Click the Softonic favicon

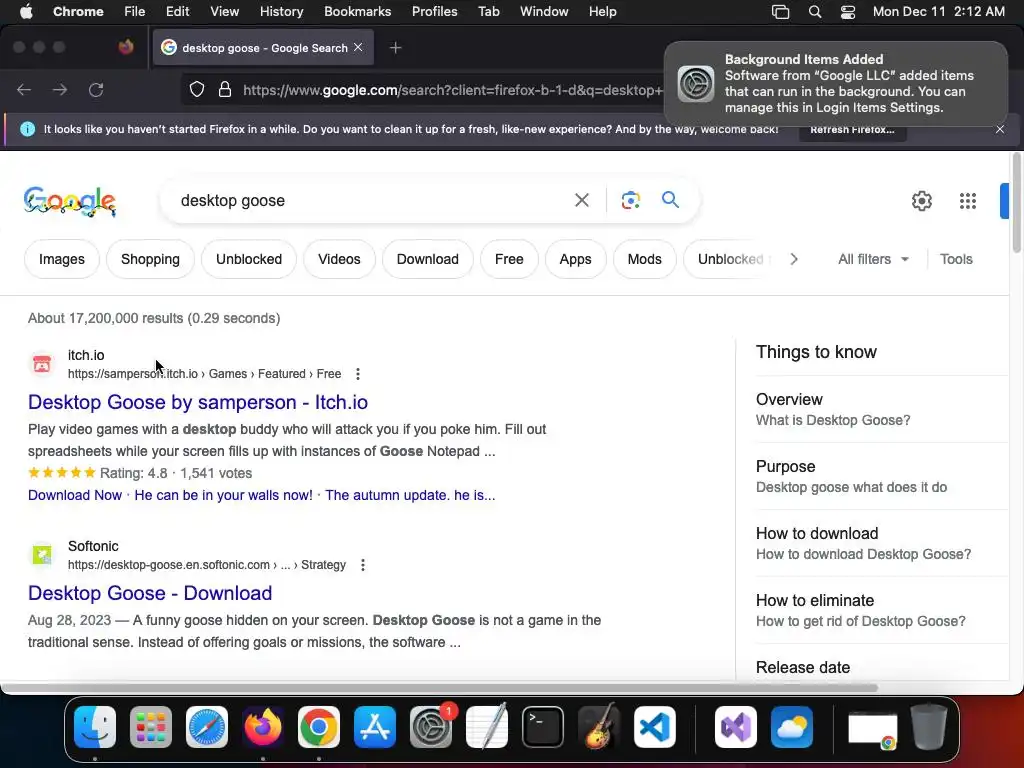pyautogui.click(x=42, y=555)
